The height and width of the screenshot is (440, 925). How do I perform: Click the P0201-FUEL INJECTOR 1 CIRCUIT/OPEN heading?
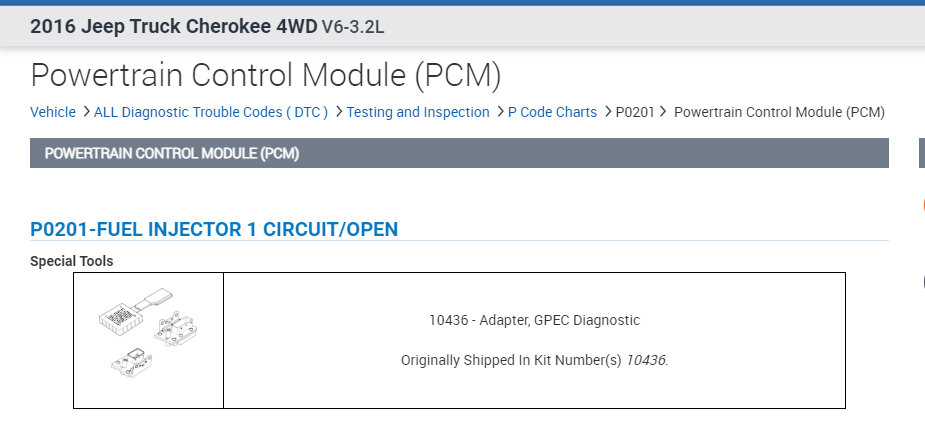tap(214, 230)
